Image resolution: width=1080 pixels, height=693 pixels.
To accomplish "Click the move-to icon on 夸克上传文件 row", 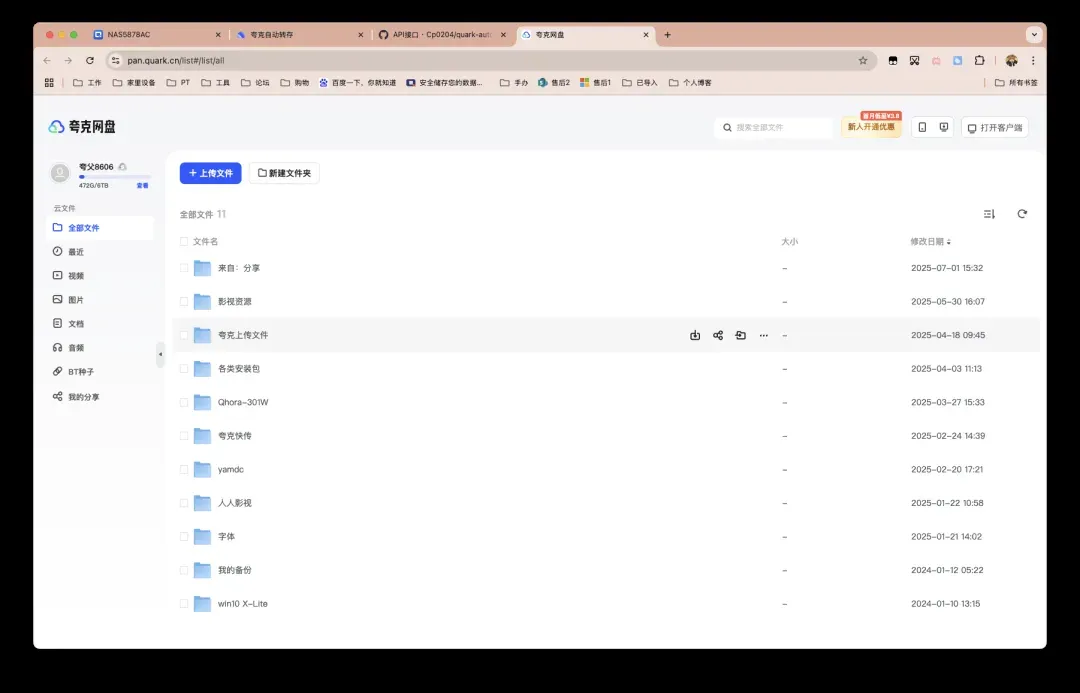I will click(741, 336).
